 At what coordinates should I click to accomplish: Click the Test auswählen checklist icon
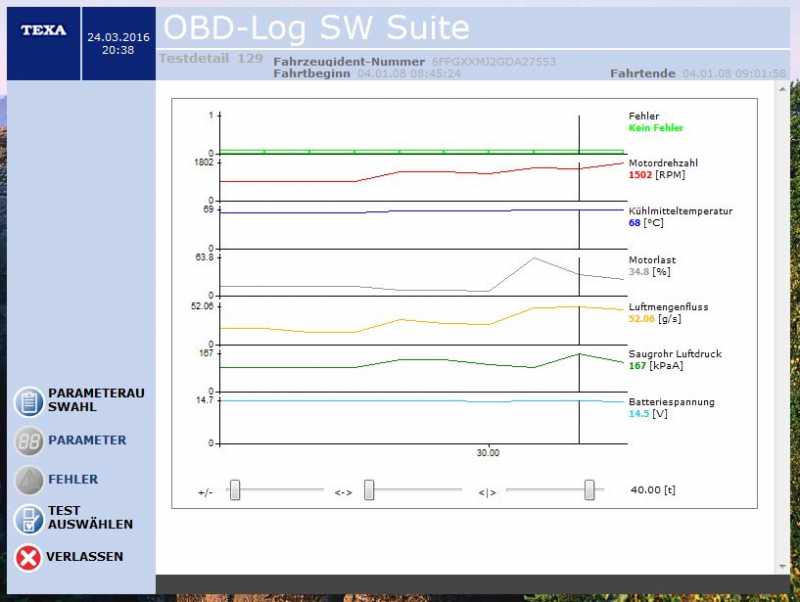pos(29,519)
